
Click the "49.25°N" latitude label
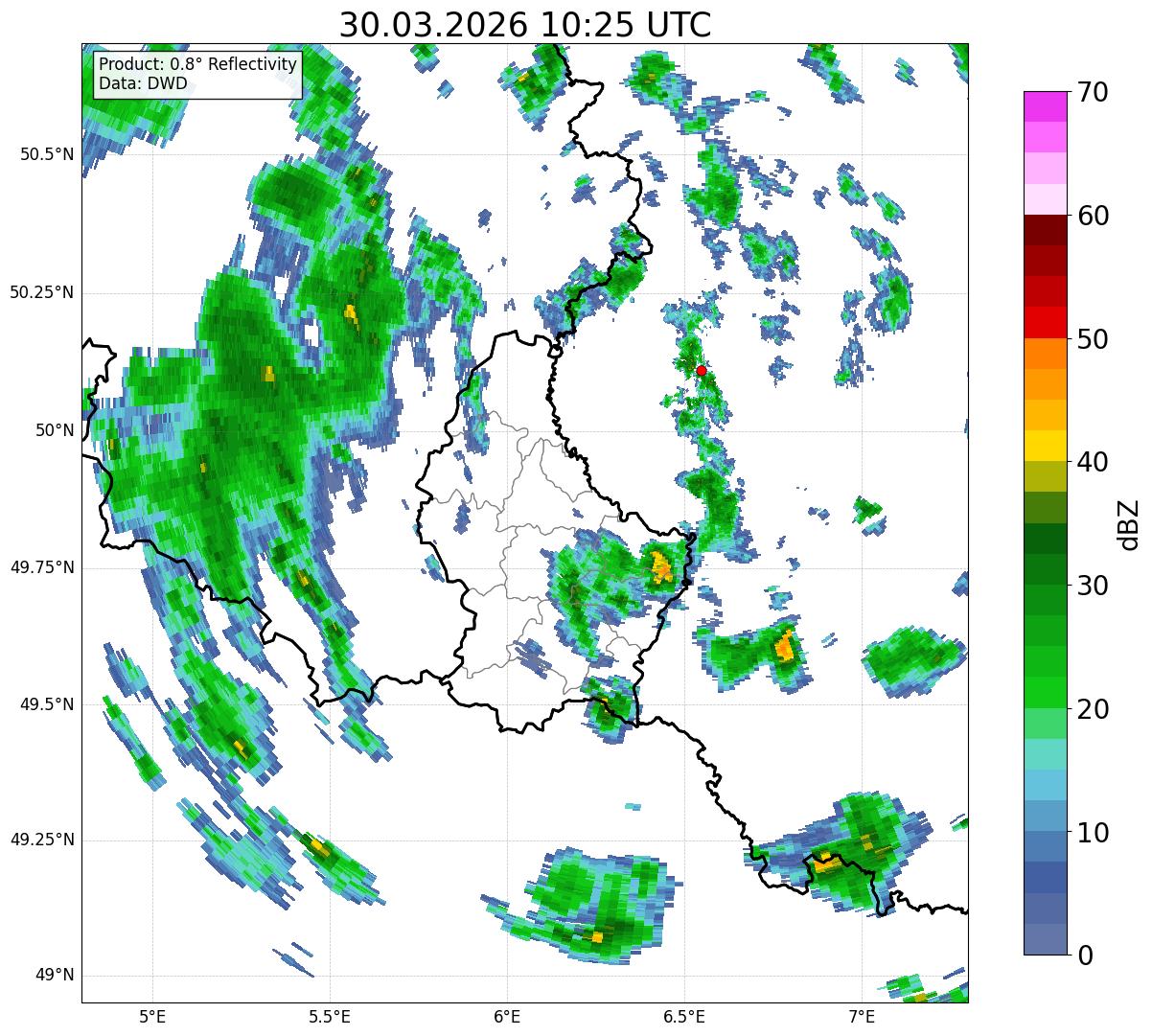tap(41, 840)
